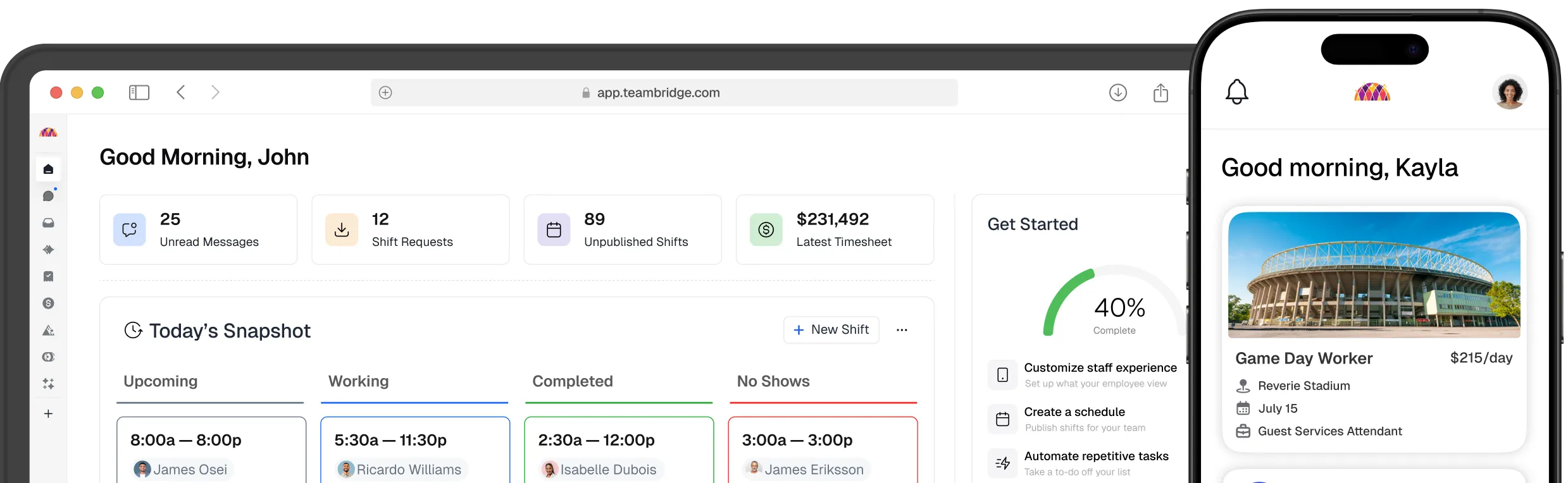Tap Game Day Worker title on phone
The image size is (1568, 483).
click(x=1304, y=358)
